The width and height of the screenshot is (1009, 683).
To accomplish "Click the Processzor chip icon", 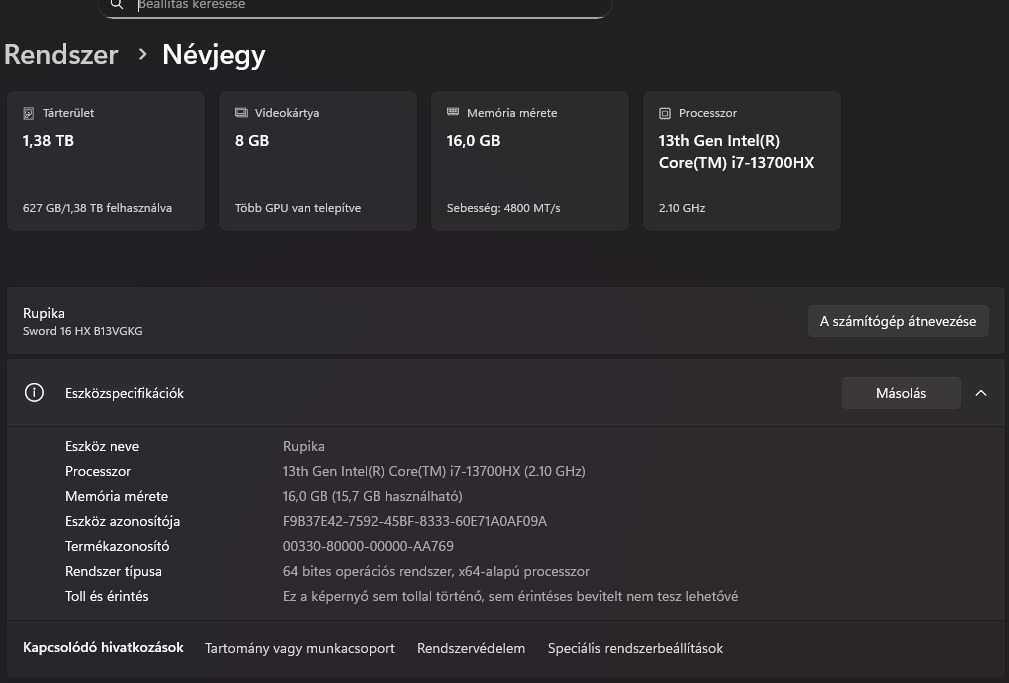I will 665,113.
